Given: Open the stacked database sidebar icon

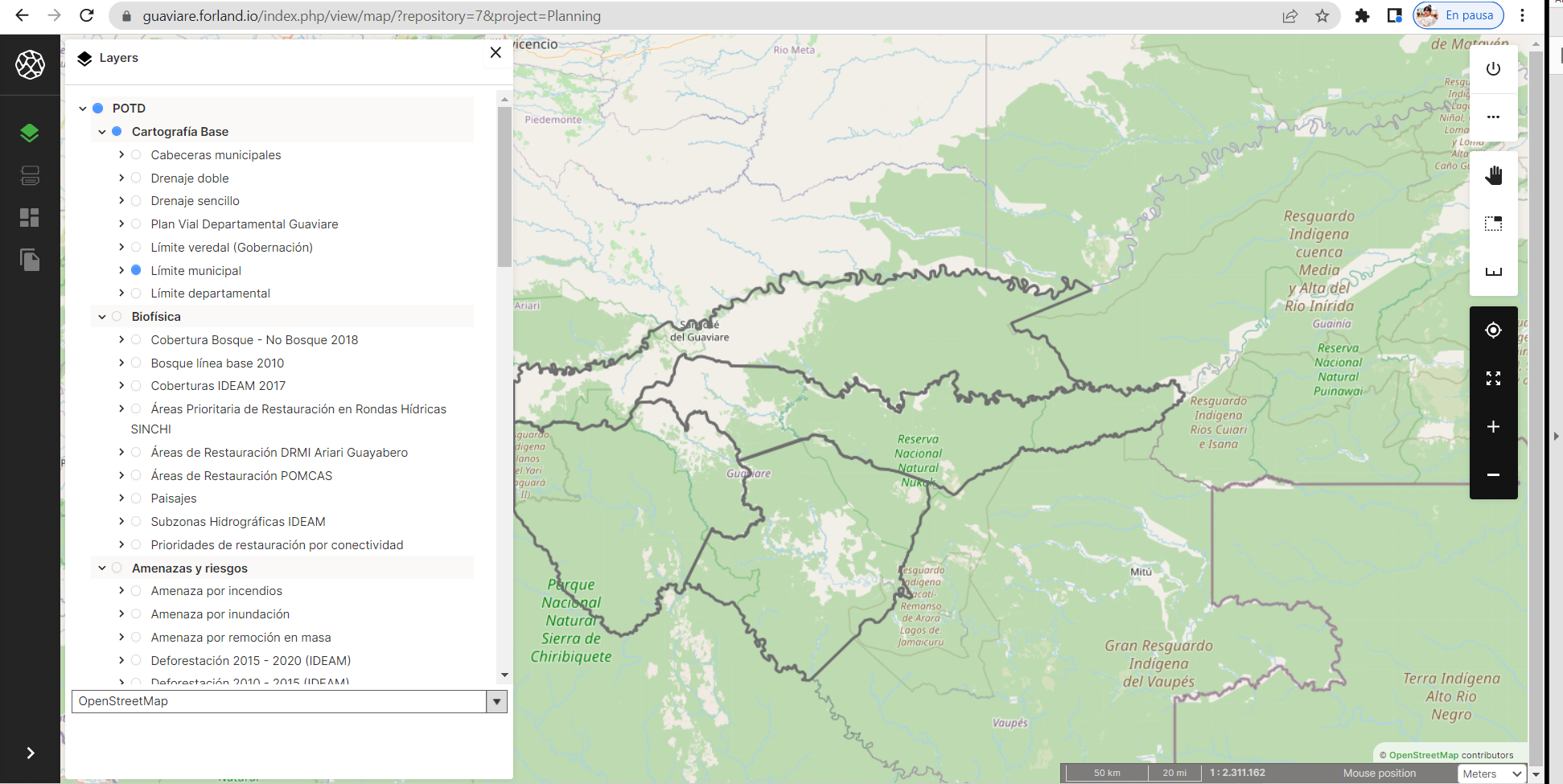Looking at the screenshot, I should [30, 175].
